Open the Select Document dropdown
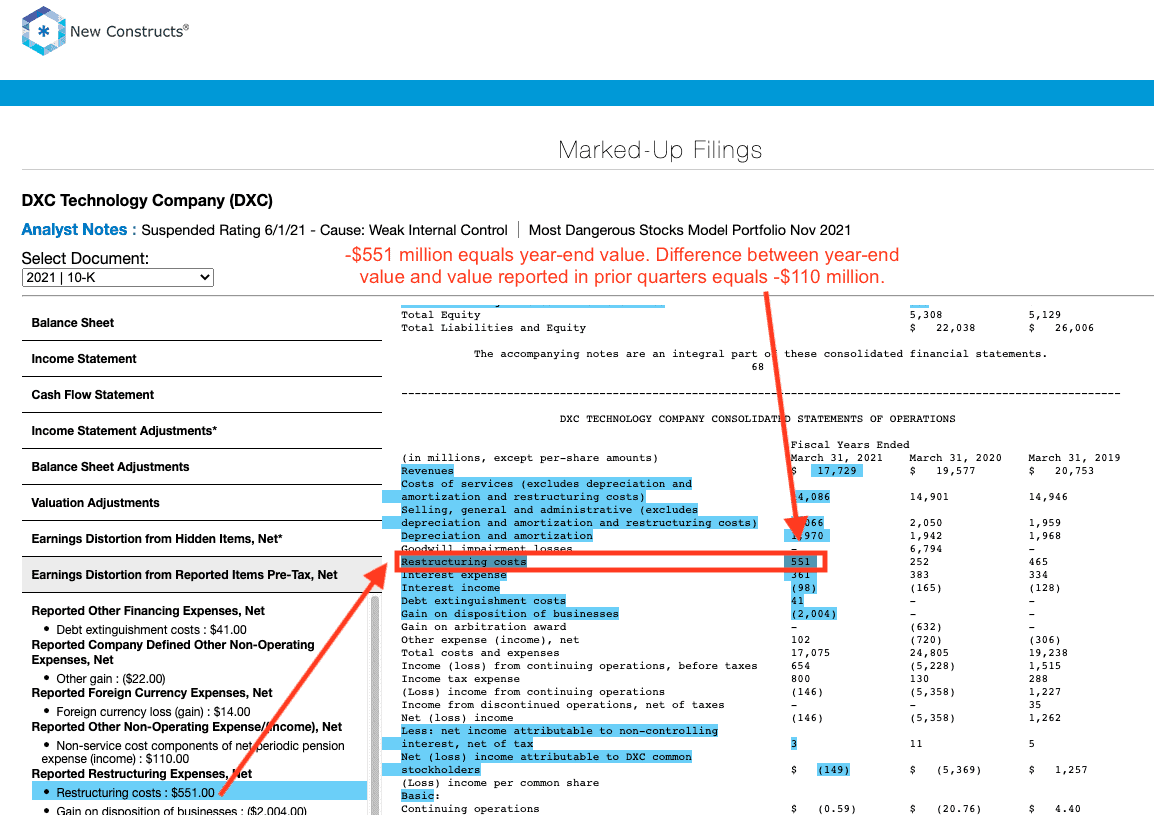This screenshot has width=1154, height=815. (118, 278)
